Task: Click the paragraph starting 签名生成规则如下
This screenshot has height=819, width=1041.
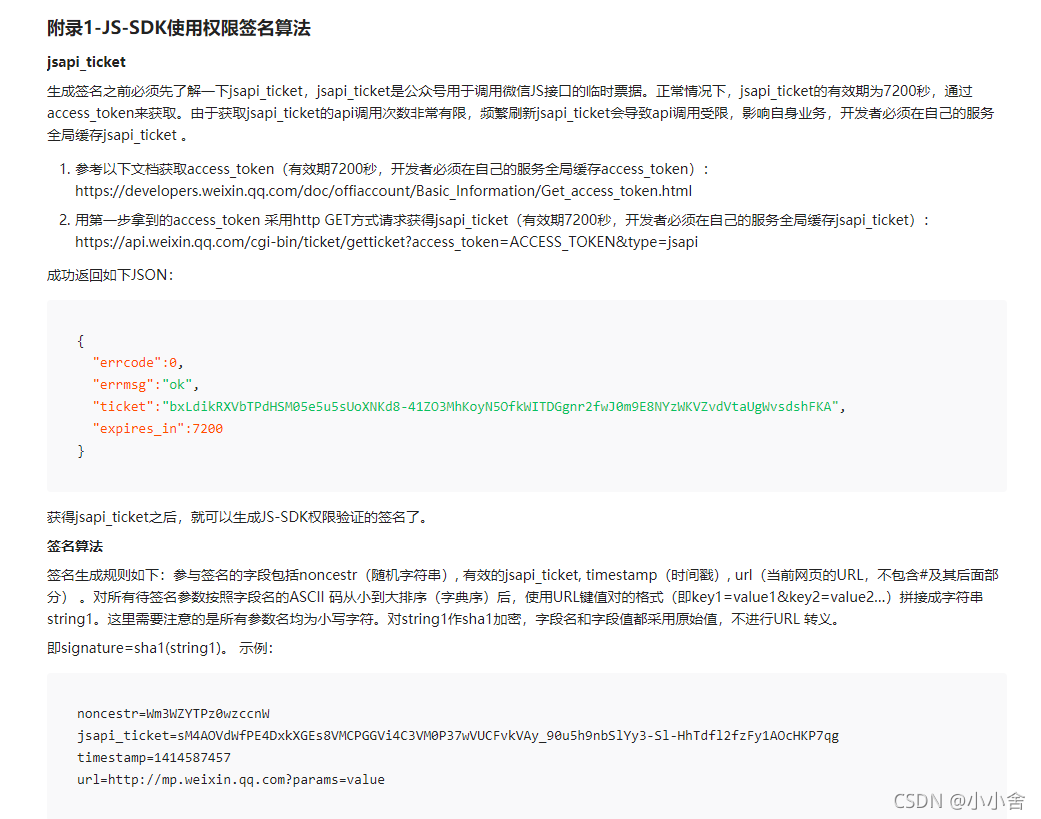Action: pyautogui.click(x=523, y=597)
